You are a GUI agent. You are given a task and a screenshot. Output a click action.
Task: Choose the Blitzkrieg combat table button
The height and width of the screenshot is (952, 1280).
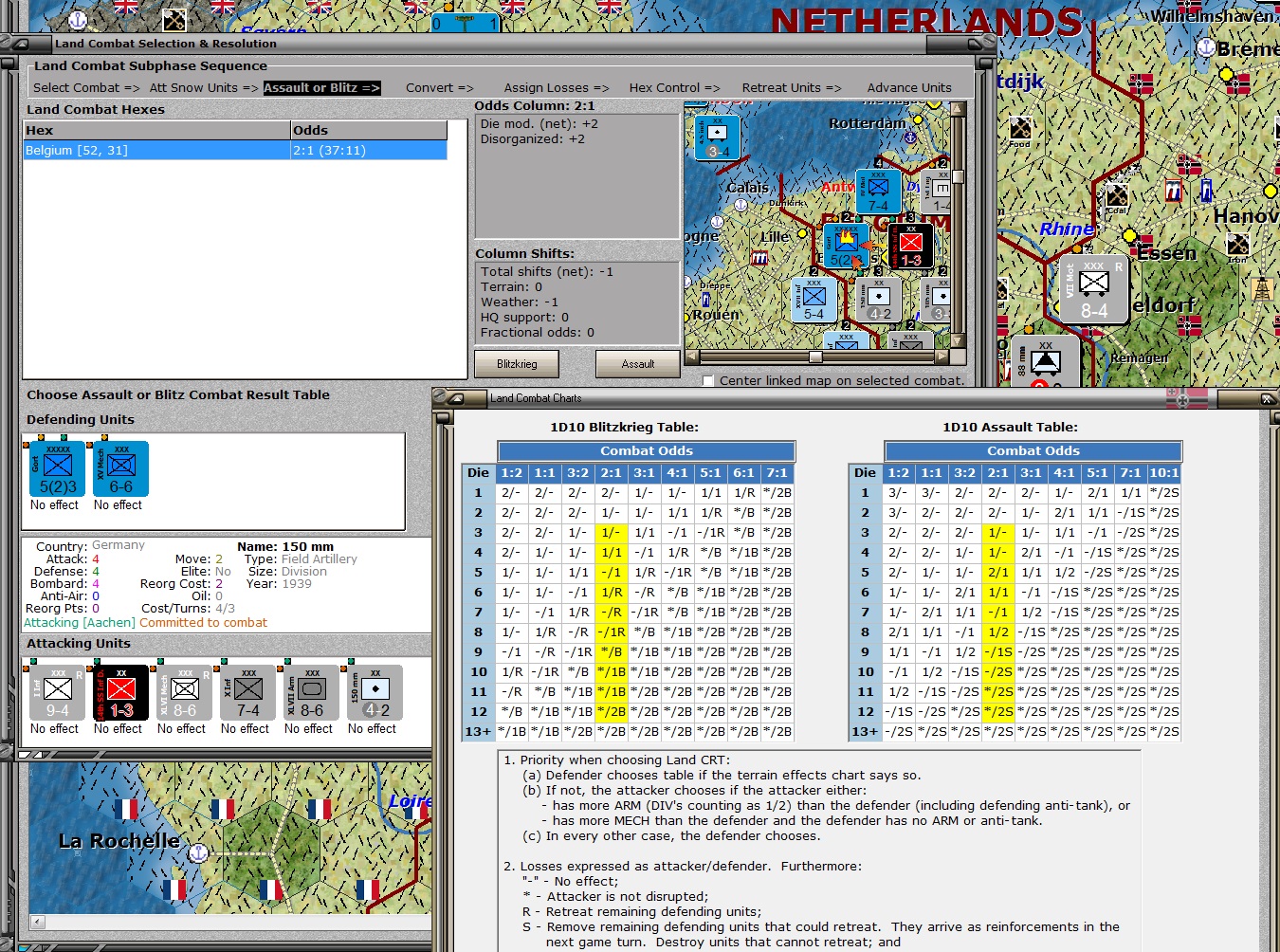tap(517, 364)
